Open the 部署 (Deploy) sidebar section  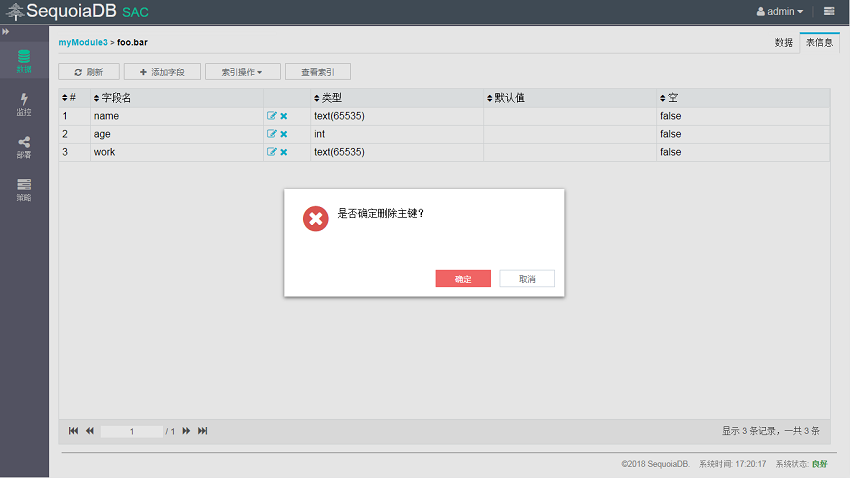[23, 147]
